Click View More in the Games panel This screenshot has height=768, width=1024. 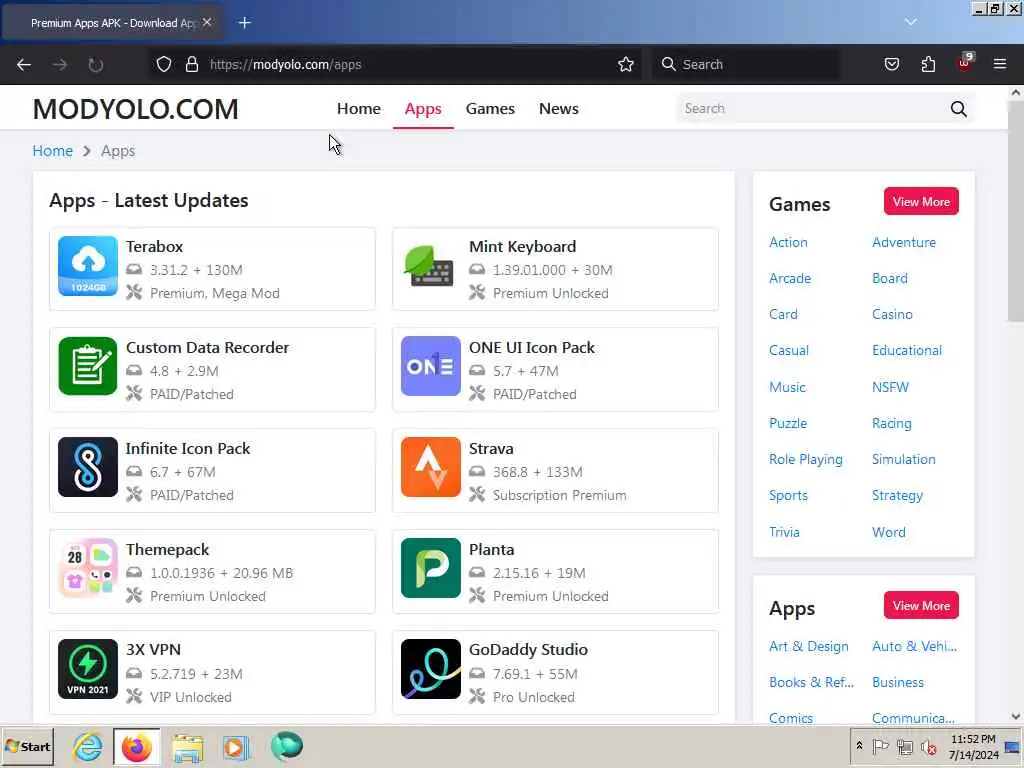[921, 202]
